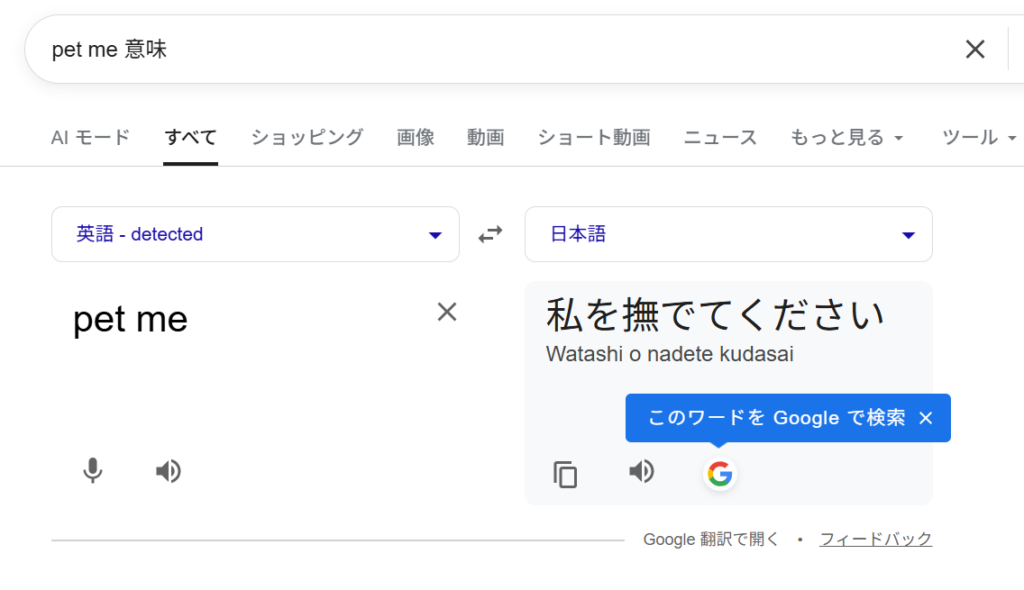Search the translated word with Google icon

point(720,474)
